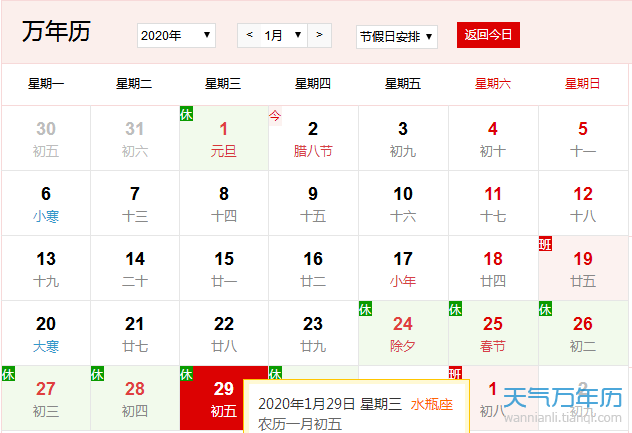Go to previous month with < arrow

(249, 35)
